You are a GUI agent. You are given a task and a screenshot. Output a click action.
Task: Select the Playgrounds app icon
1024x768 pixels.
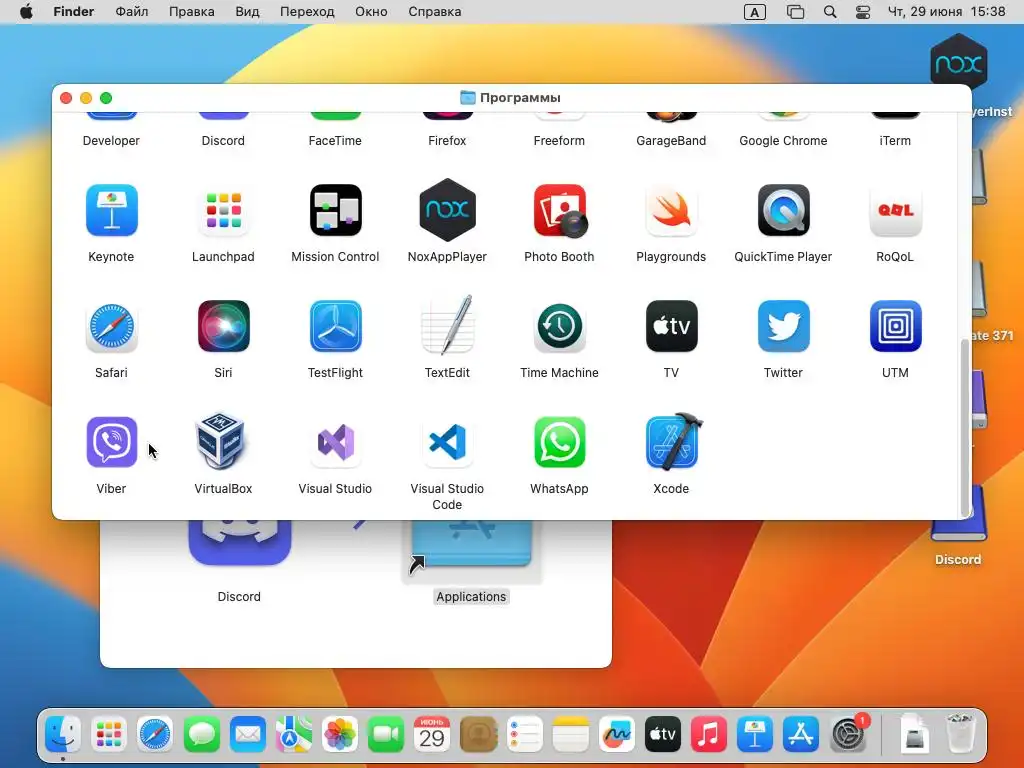click(x=671, y=210)
